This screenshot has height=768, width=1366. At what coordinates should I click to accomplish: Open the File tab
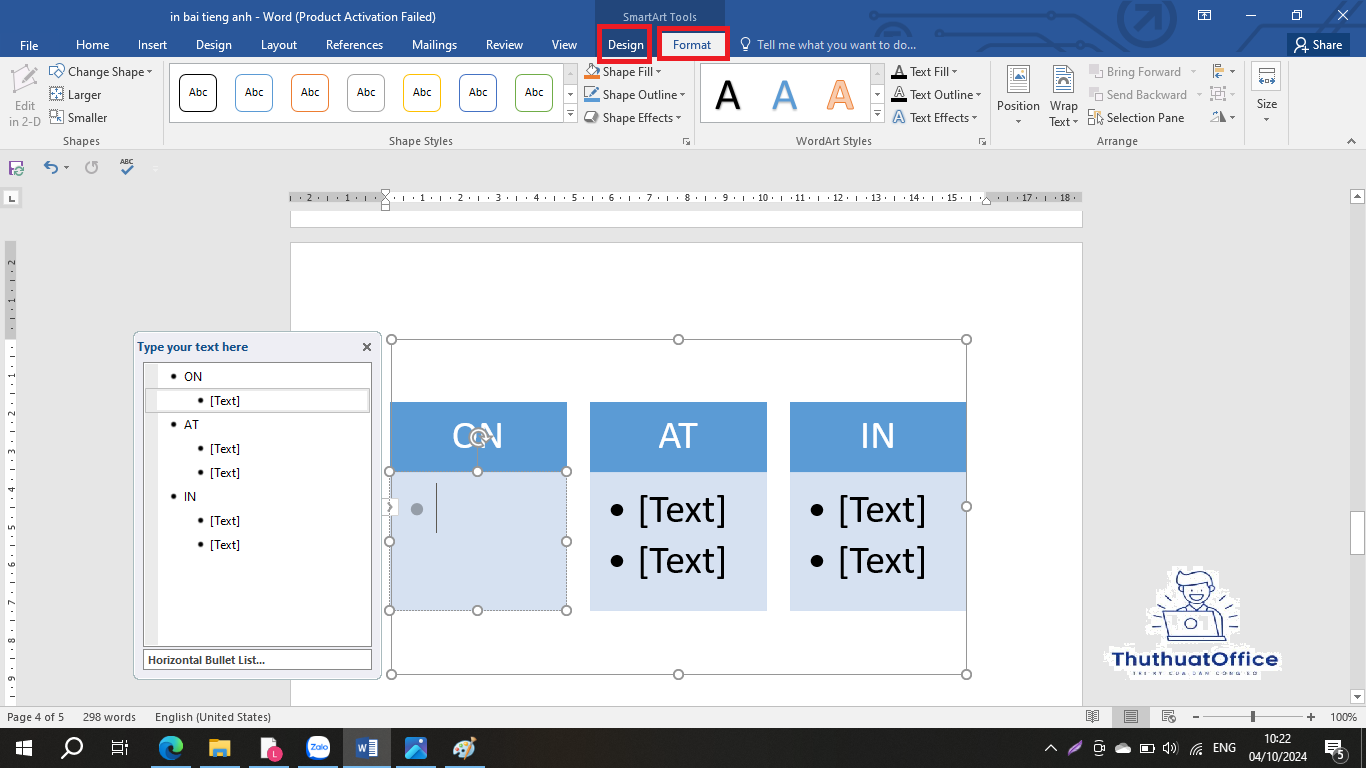click(x=29, y=45)
